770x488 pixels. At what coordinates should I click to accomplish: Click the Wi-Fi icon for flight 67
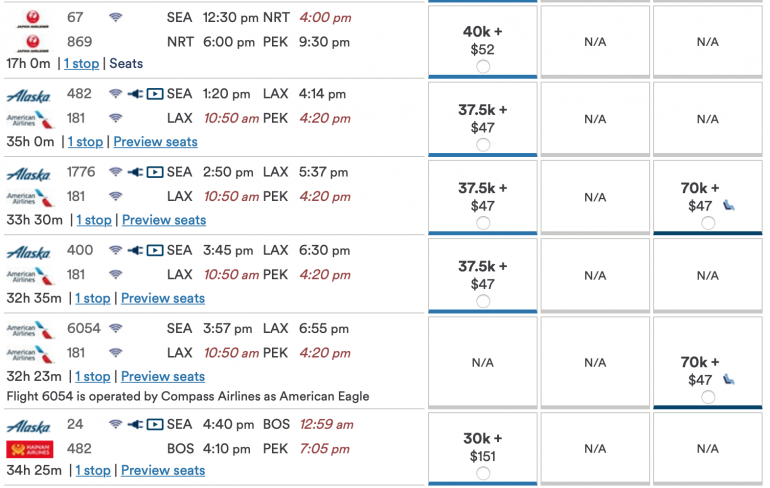coord(116,18)
